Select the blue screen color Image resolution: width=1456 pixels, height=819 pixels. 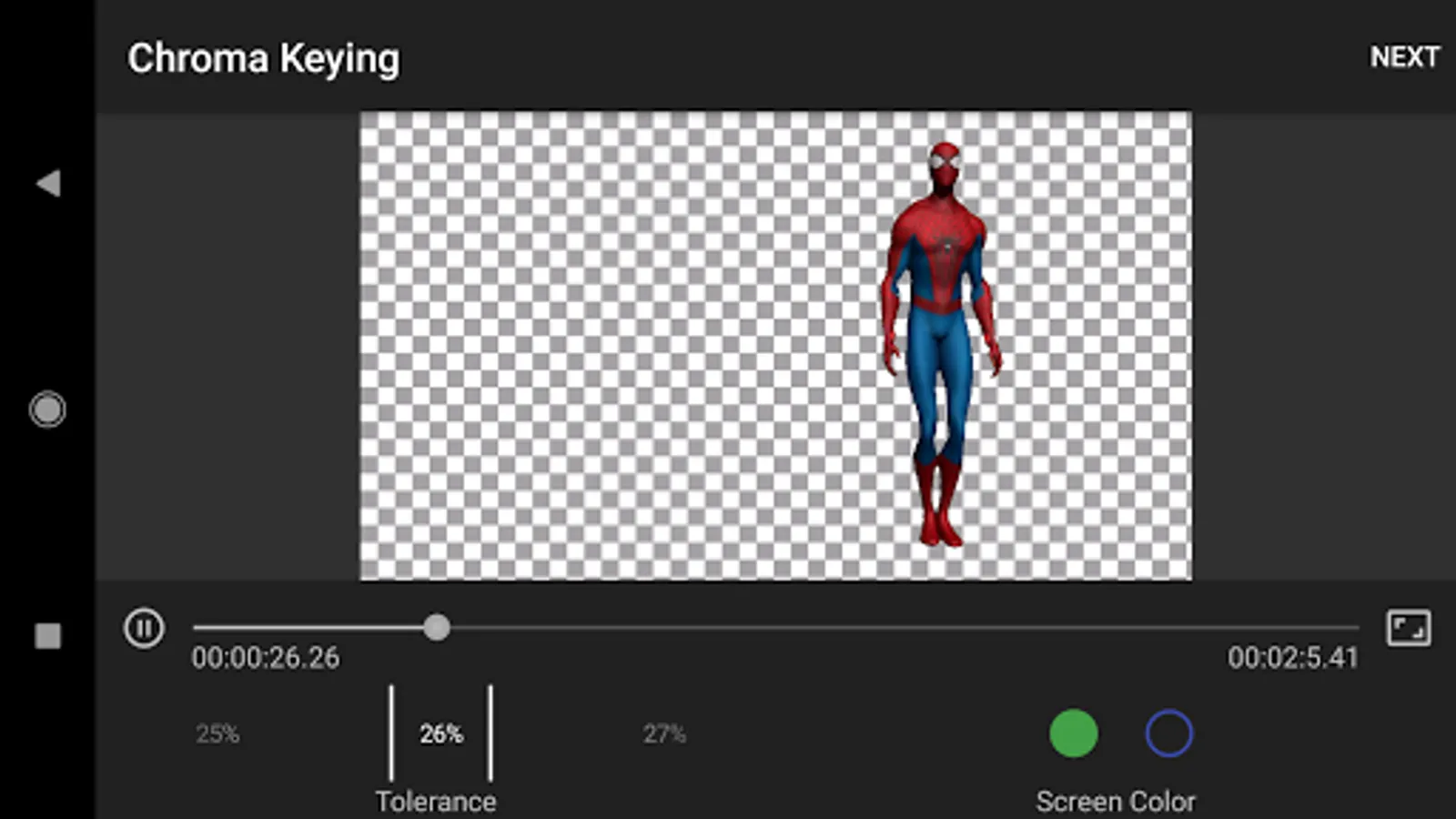click(1169, 733)
